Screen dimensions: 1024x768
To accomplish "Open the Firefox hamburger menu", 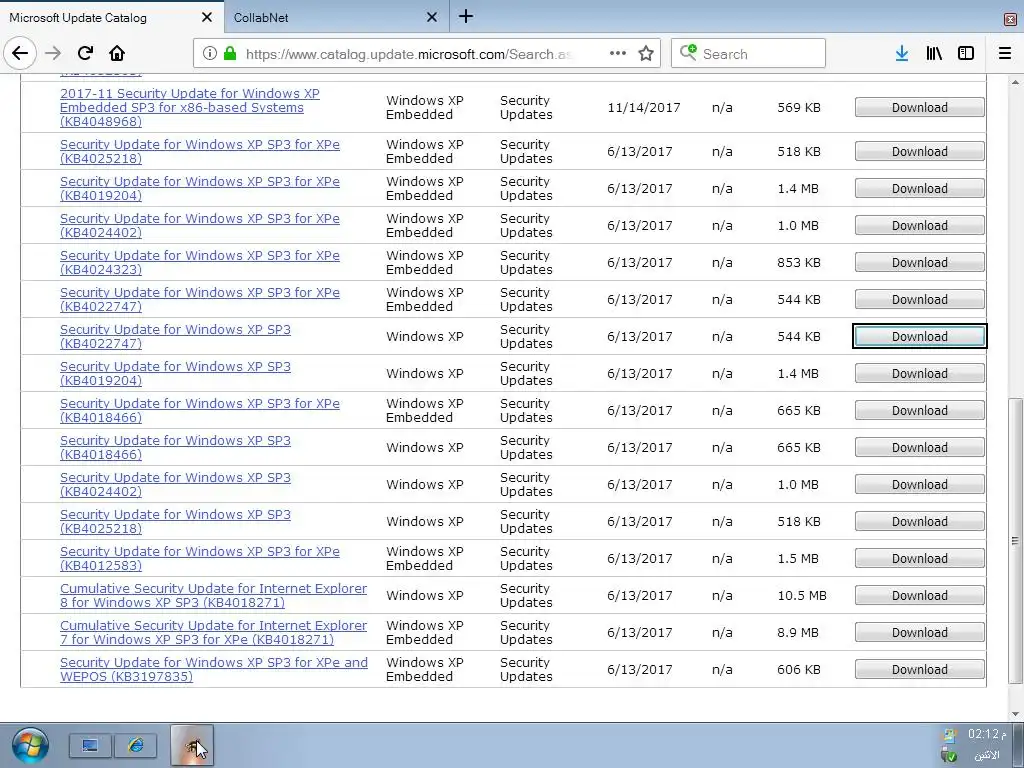I will click(1005, 54).
